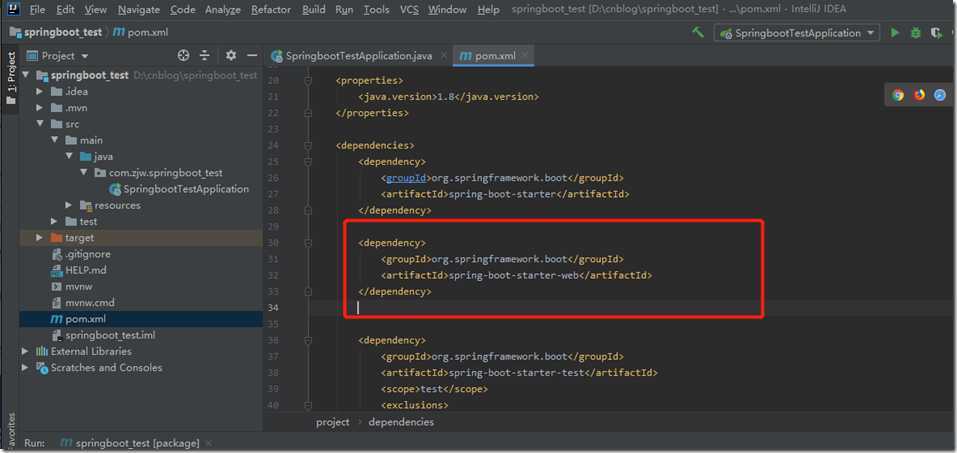Collapse all nodes in Project panel
Screen dimensions: 957x453
[x=205, y=56]
